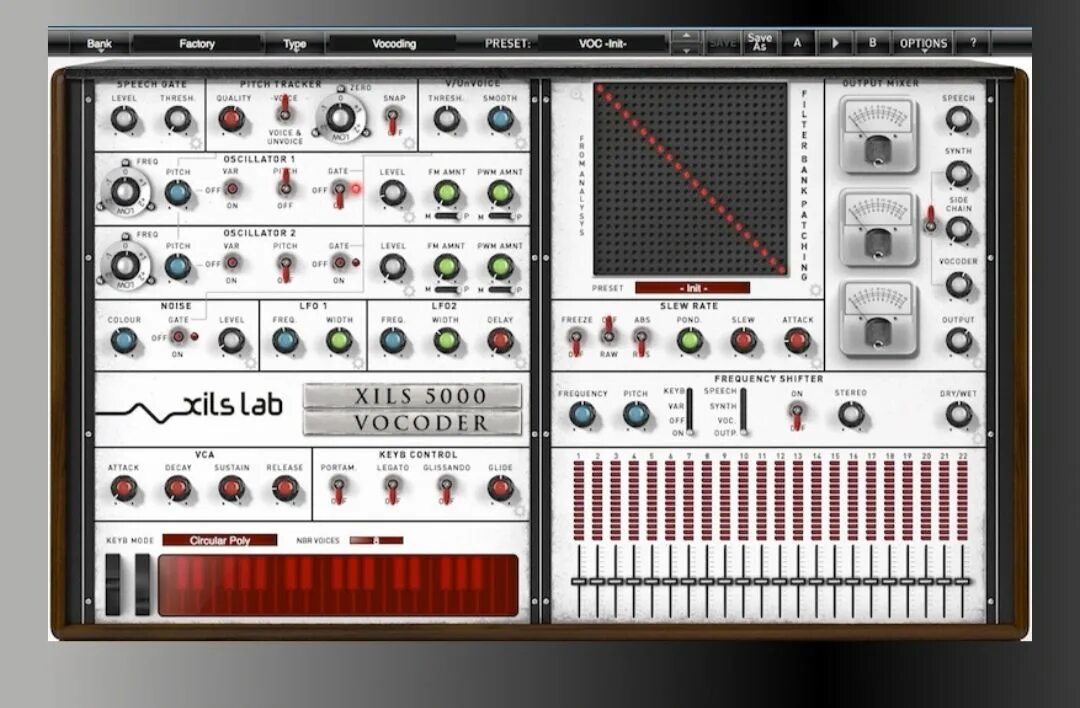Toggle the Oscillator 2 PITCH switch

pyautogui.click(x=285, y=267)
